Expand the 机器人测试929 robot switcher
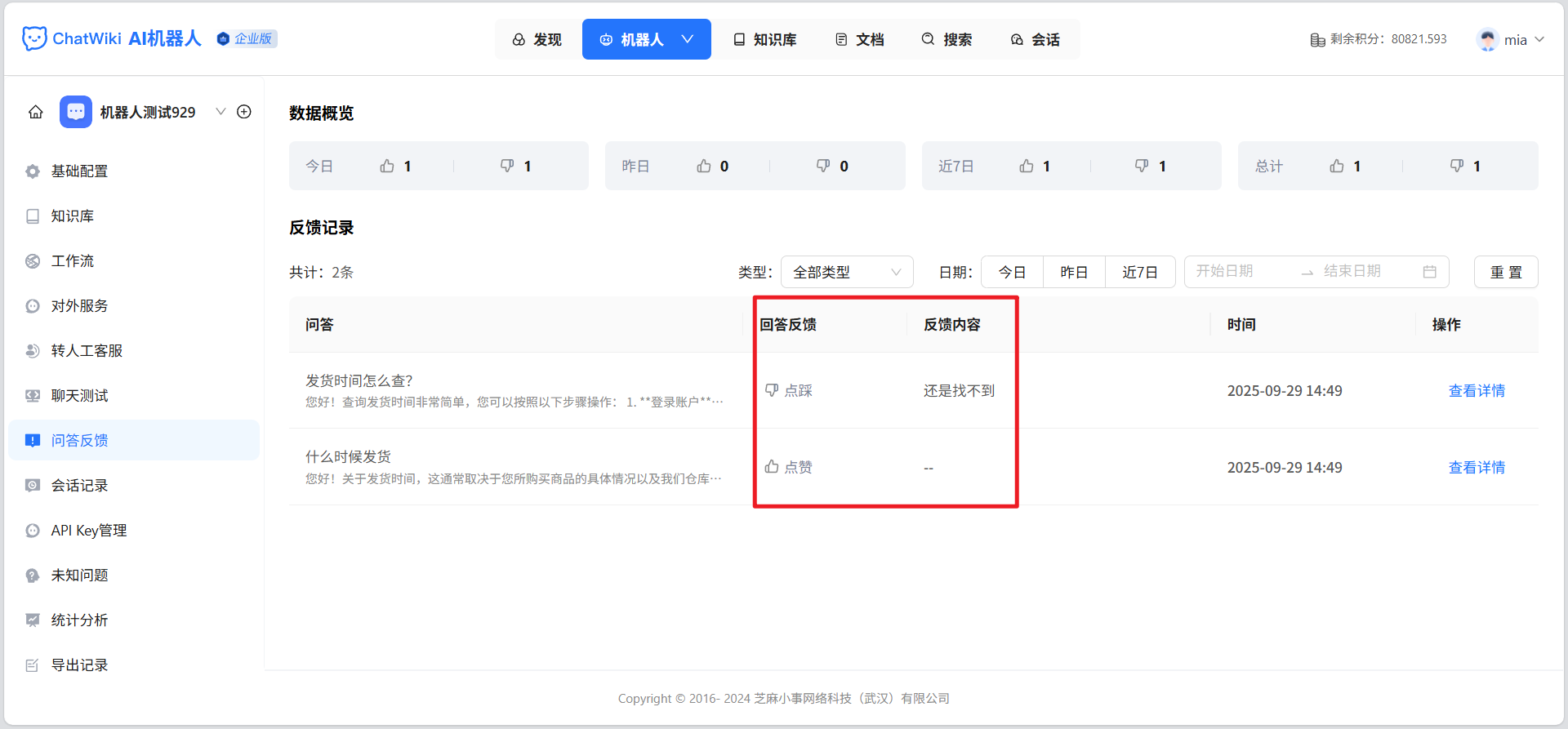Viewport: 1568px width, 729px height. pos(220,112)
